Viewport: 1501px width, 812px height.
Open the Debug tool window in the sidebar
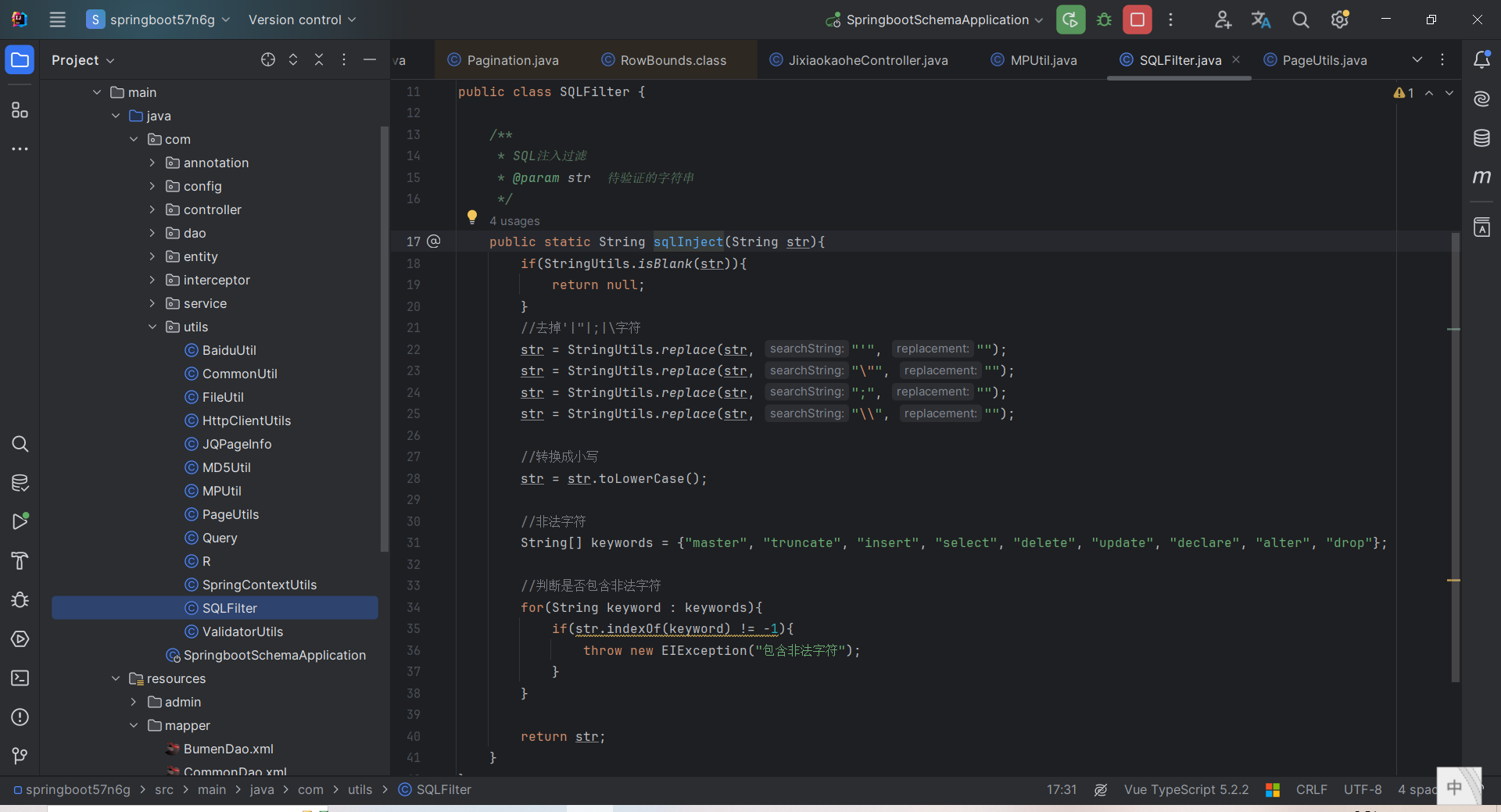pos(20,599)
